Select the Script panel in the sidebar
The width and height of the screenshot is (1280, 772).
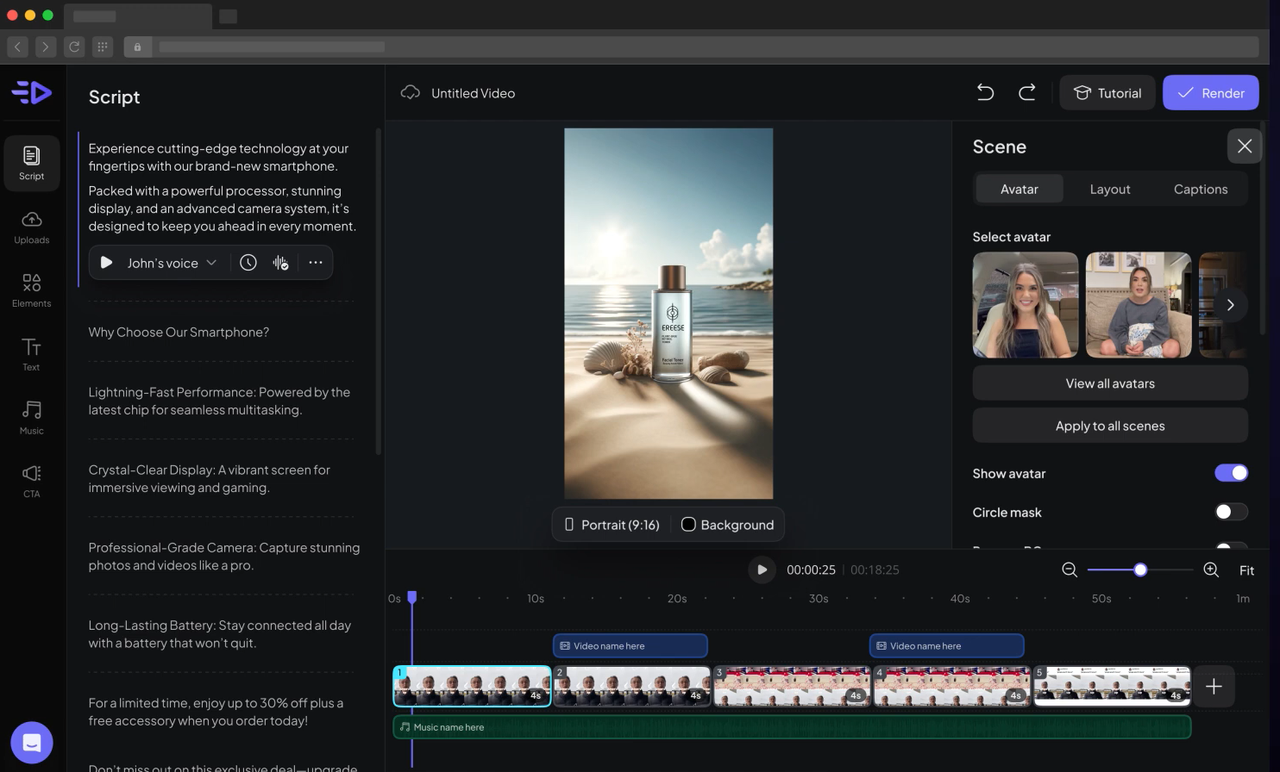(31, 162)
